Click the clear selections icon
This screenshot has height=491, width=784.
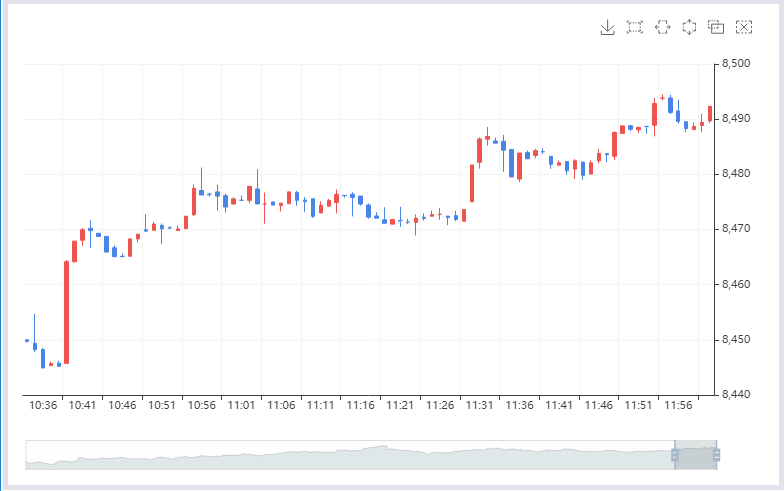click(744, 27)
